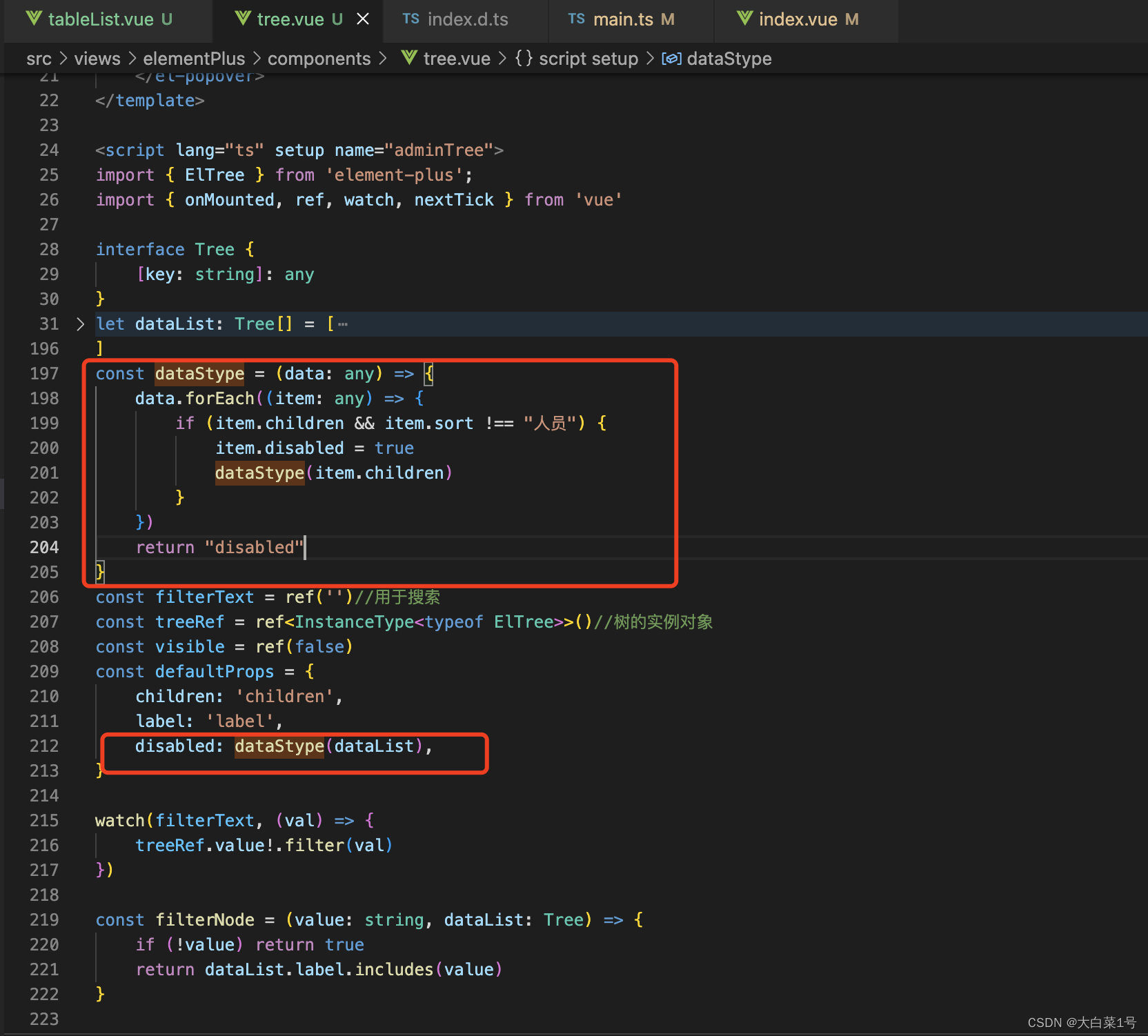Switch to the index.vue tab

coord(806,19)
